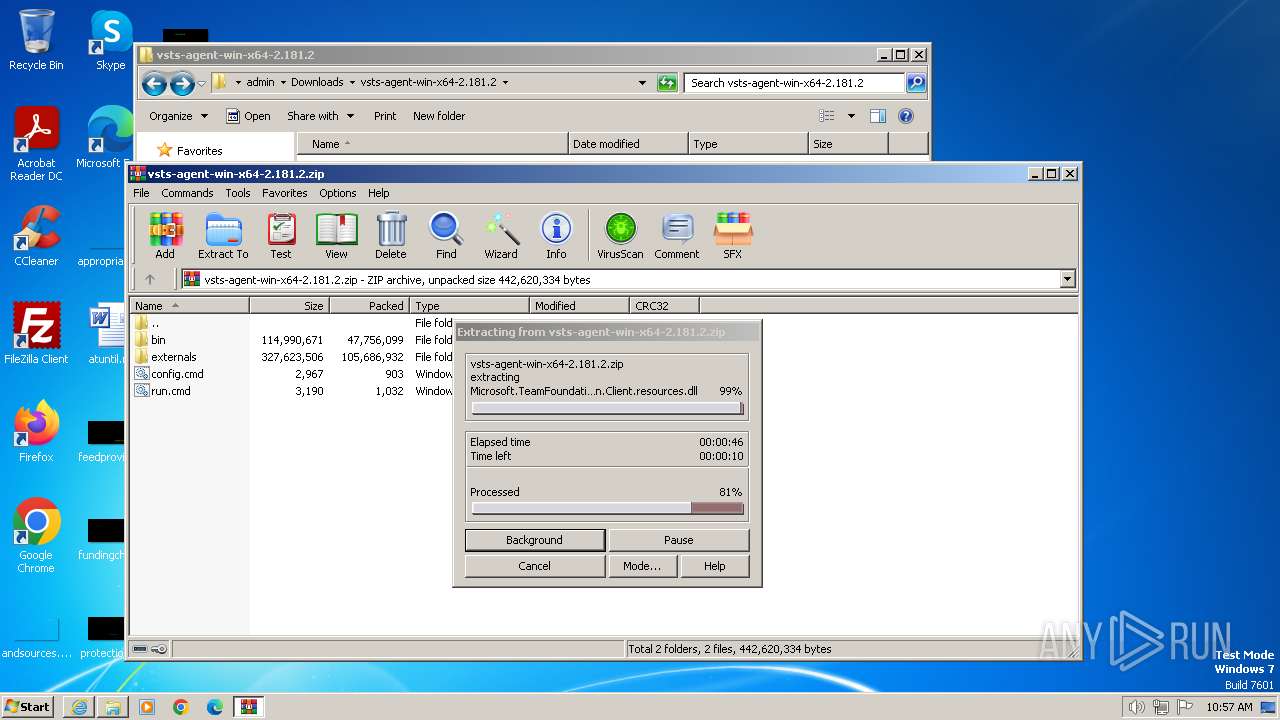Click the WinRAR taskbar button
Image resolution: width=1280 pixels, height=720 pixels.
coord(248,706)
